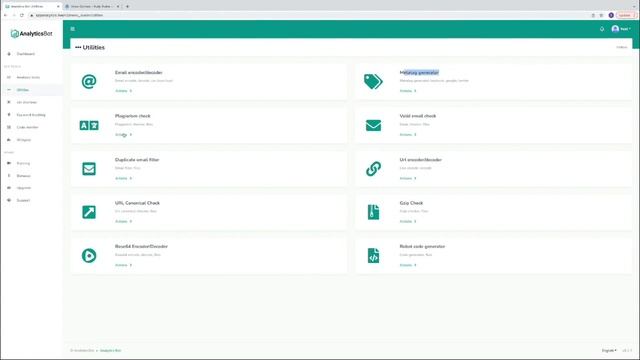Open Actions link under Duplicate email filter
Image resolution: width=640 pixels, height=360 pixels.
coord(123,178)
